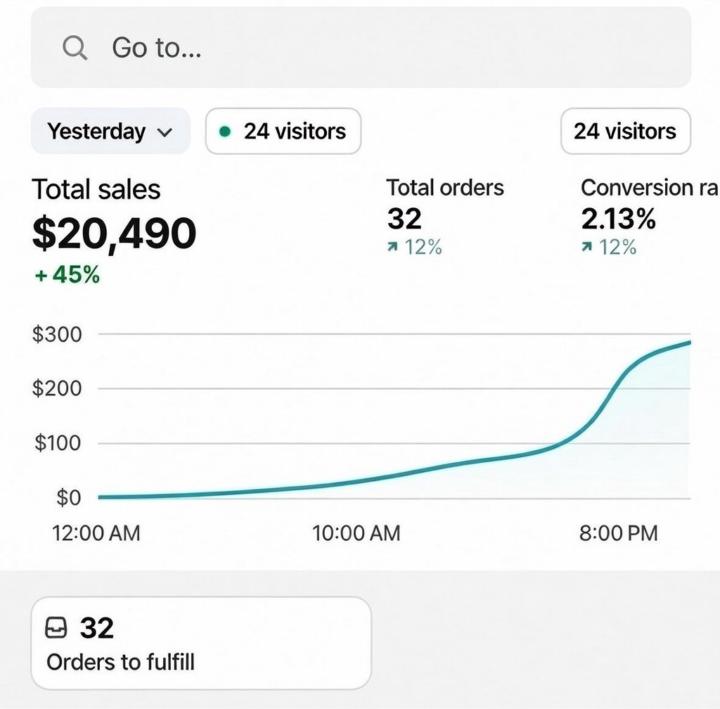This screenshot has width=720, height=709.
Task: Open the Yesterday date range dropdown
Action: (x=110, y=131)
